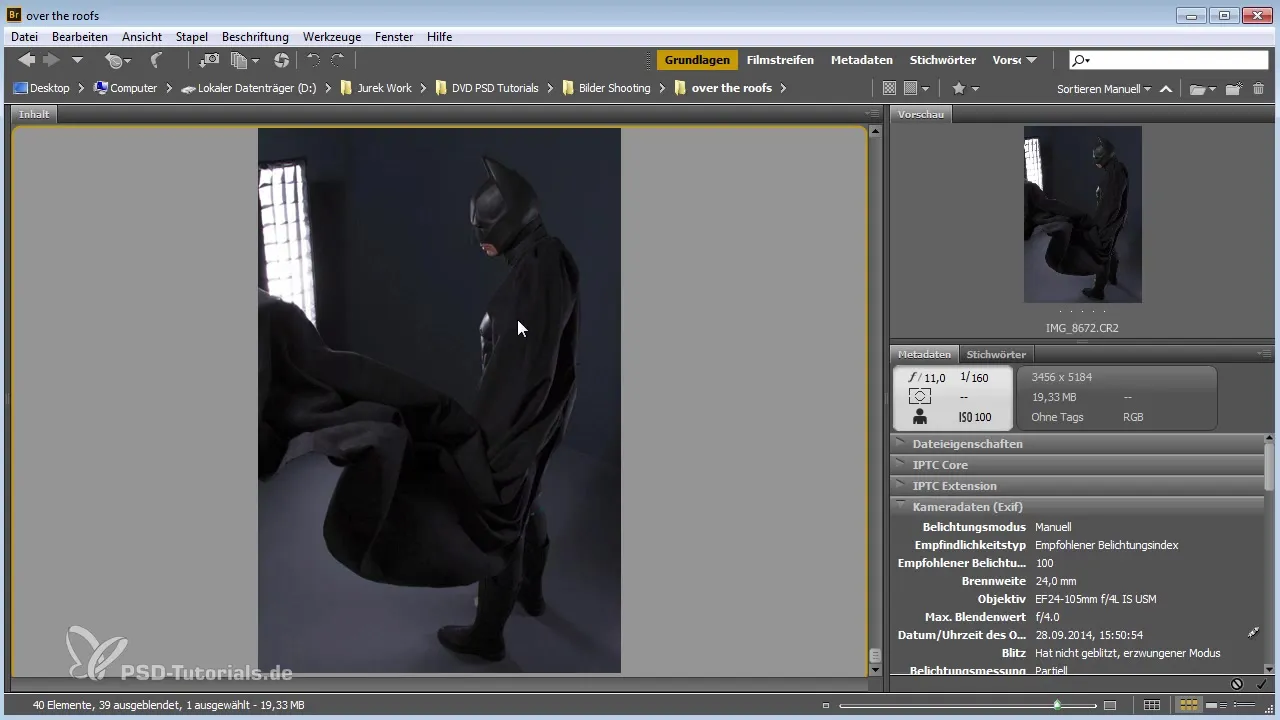This screenshot has width=1280, height=720.
Task: Open Bearbeiten menu
Action: pos(80,36)
